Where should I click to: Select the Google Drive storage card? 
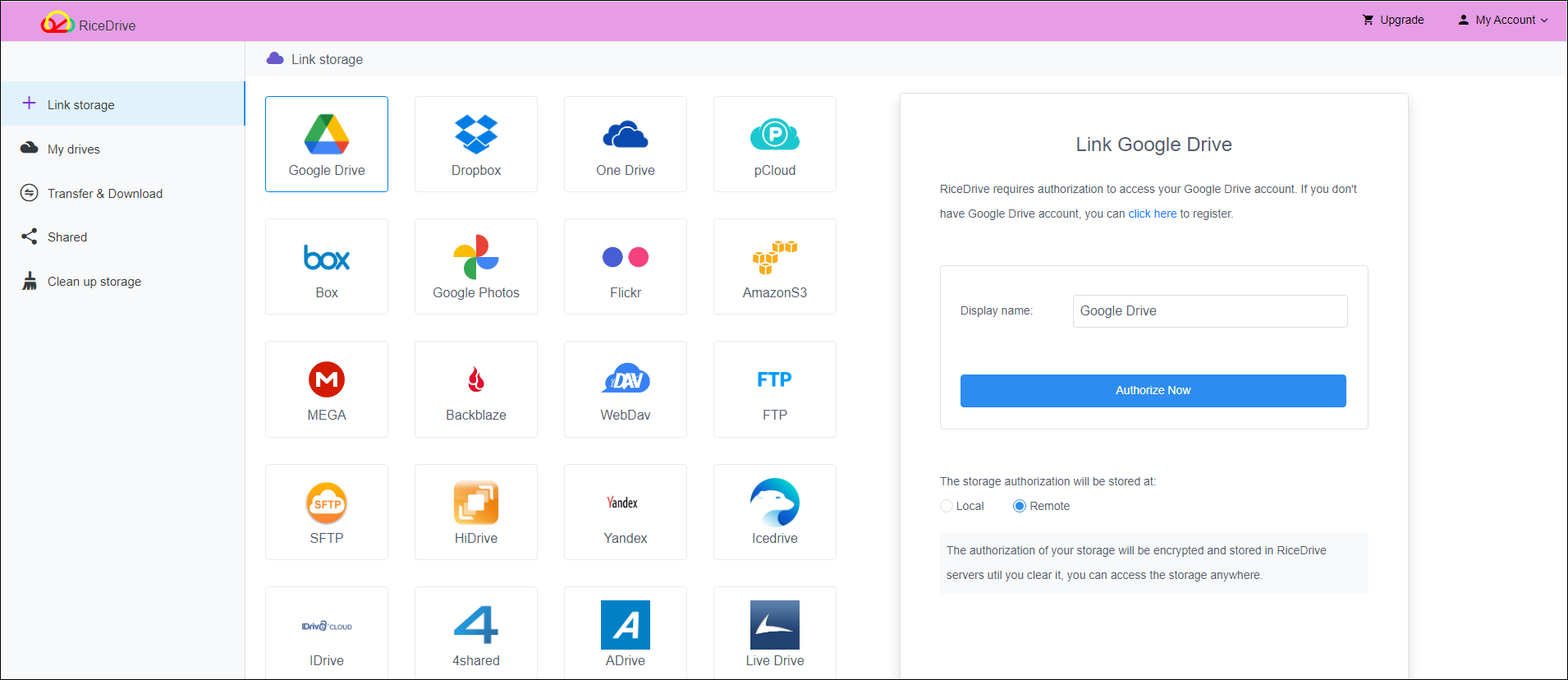(327, 144)
